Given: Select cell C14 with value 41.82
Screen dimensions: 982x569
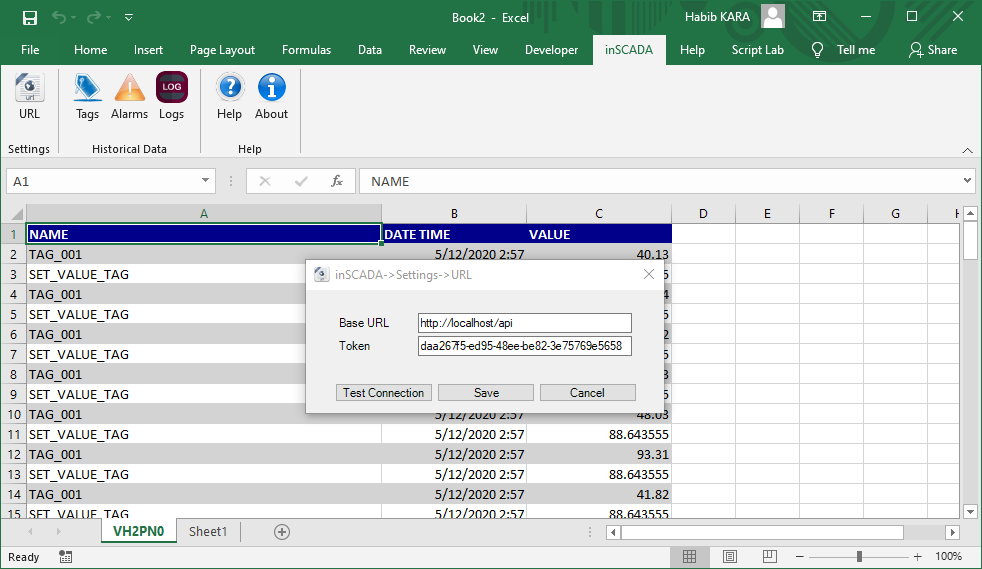Looking at the screenshot, I should (x=599, y=495).
